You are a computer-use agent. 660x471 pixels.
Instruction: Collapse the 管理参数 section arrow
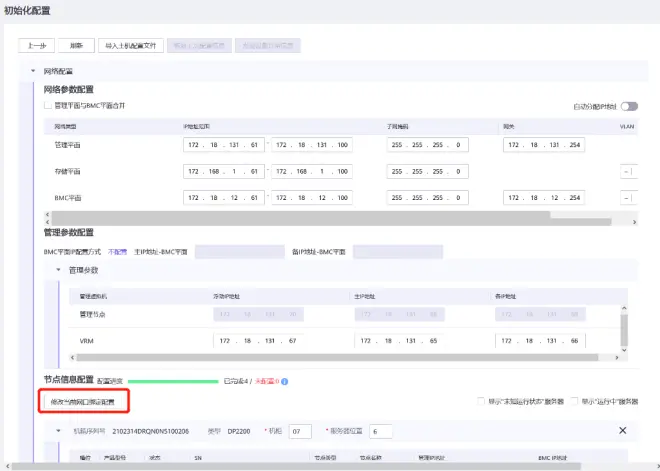coord(59,270)
